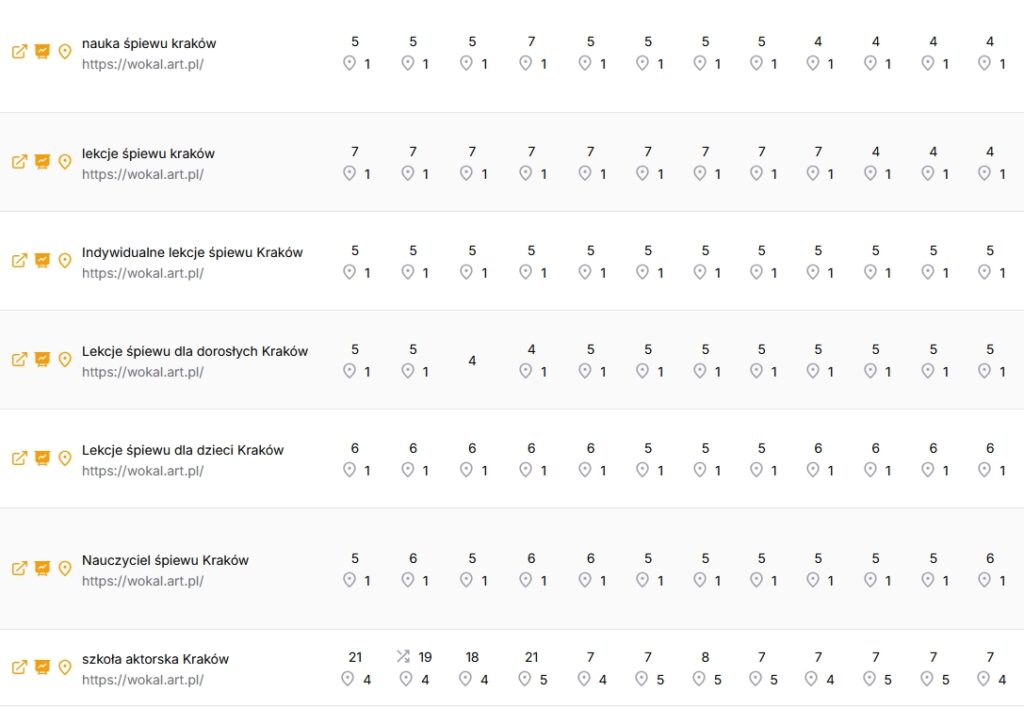This screenshot has width=1024, height=707.
Task: Click rank 21 in first column of 'szkoła aktorska Kraków'
Action: click(x=355, y=657)
